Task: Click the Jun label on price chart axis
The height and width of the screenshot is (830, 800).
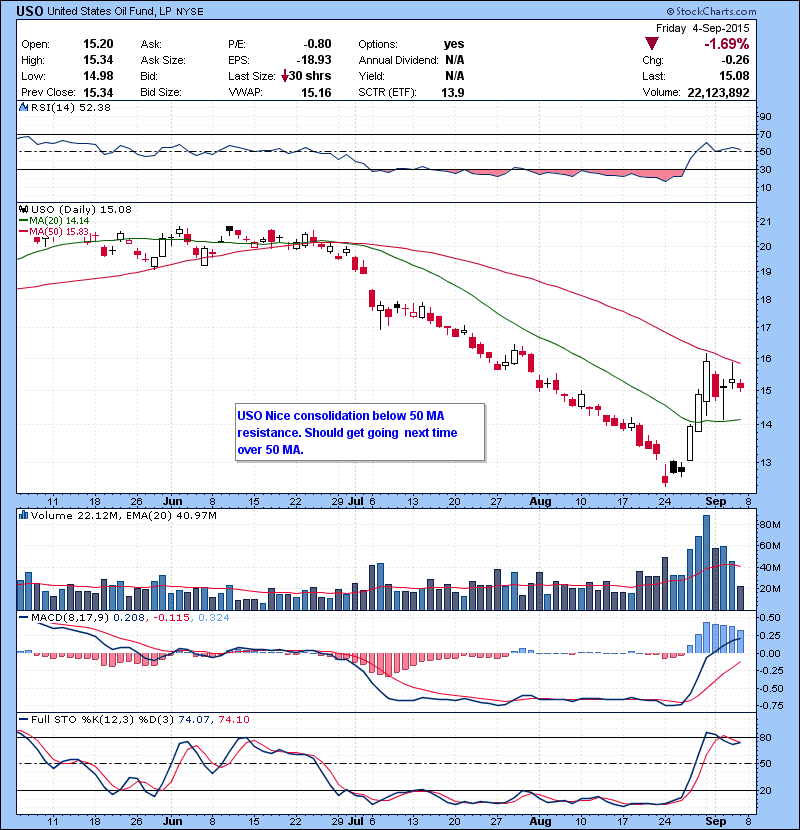Action: (x=173, y=501)
